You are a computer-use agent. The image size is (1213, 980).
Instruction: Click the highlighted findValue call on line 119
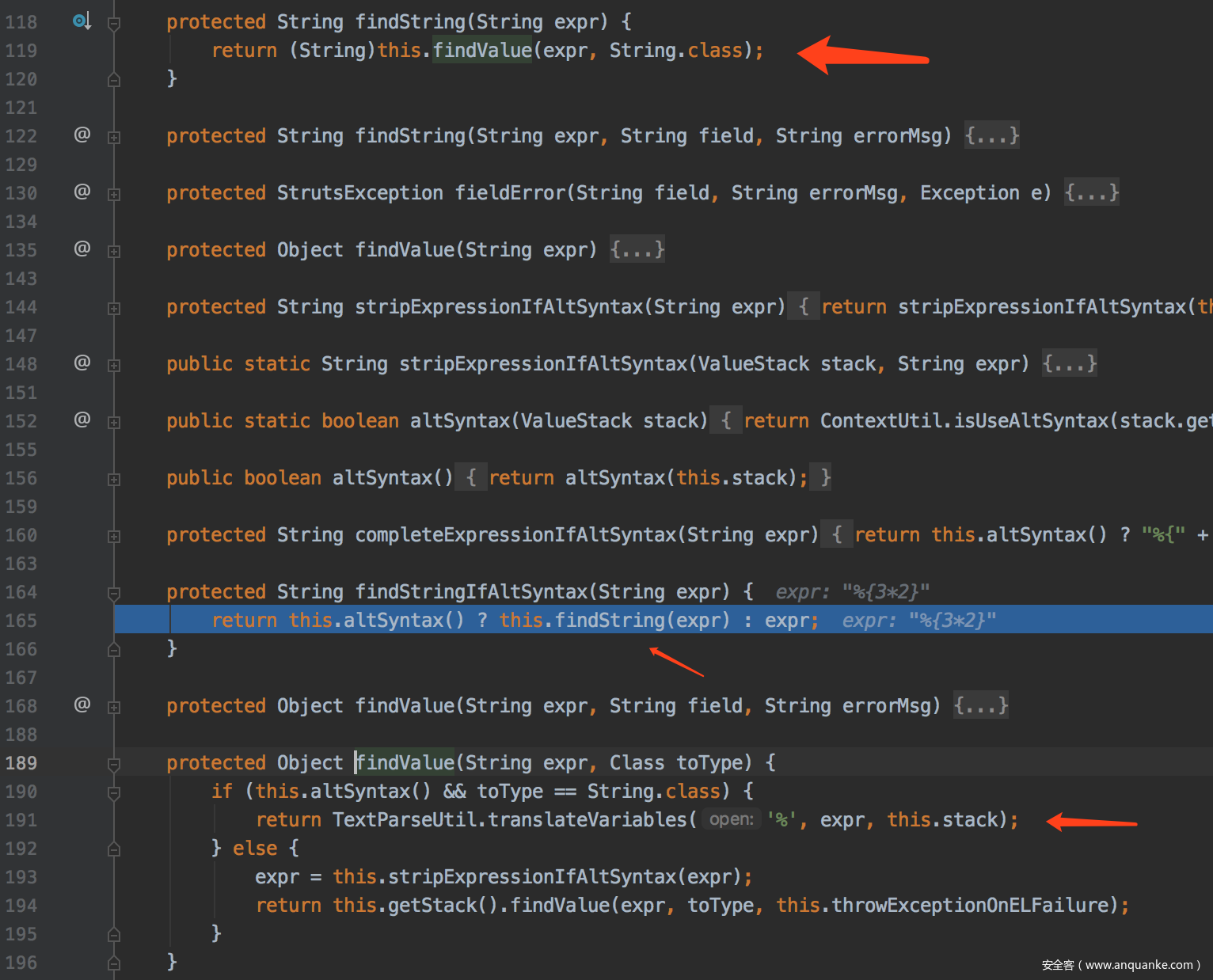point(482,51)
